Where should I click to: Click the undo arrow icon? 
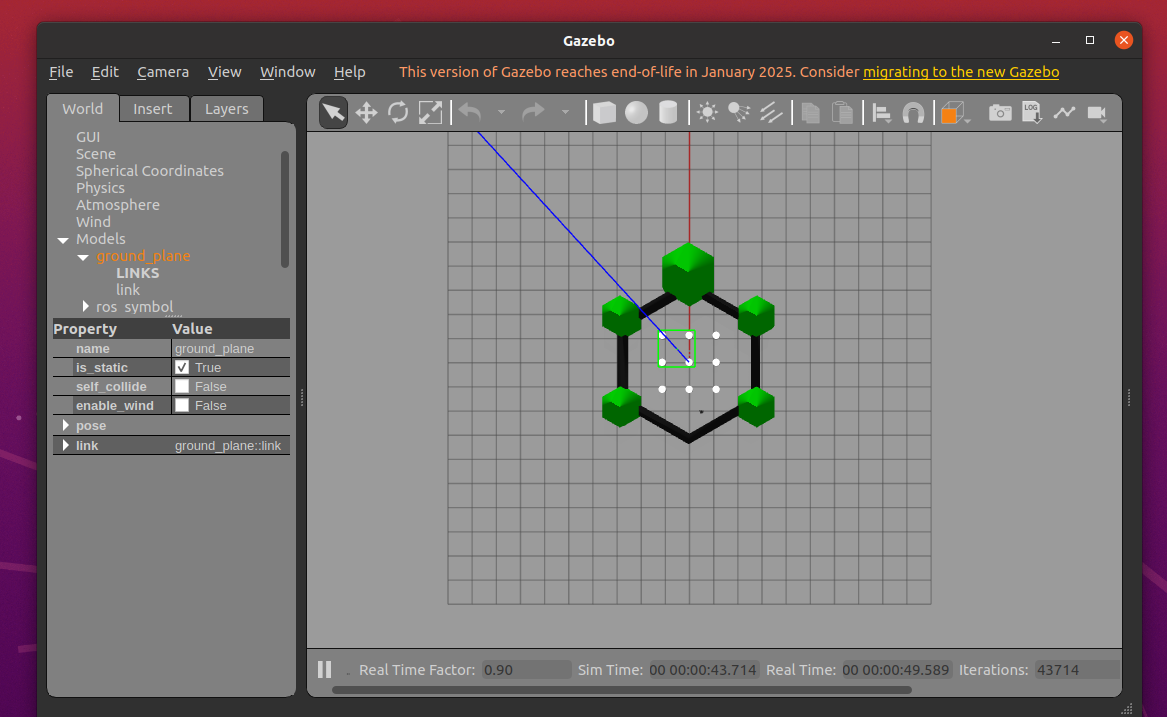pos(470,112)
